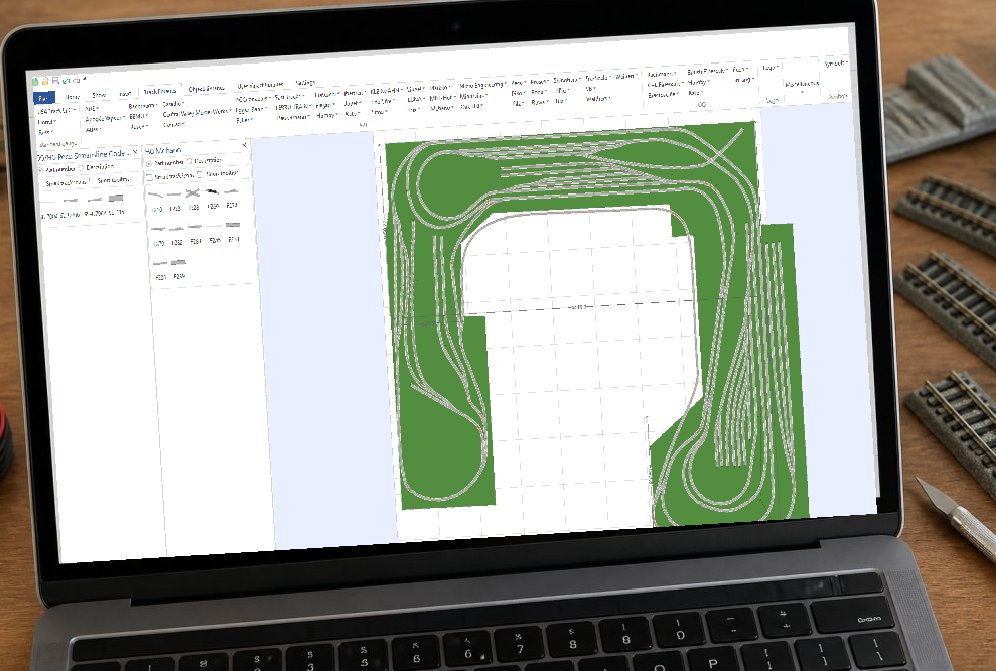The width and height of the screenshot is (996, 671).
Task: Select the X-shaped crossing track piece
Action: 193,193
